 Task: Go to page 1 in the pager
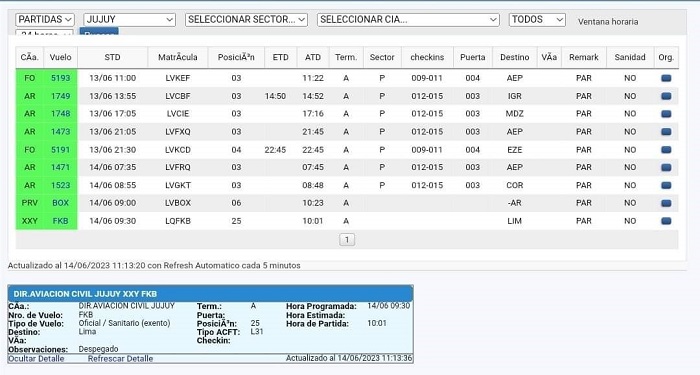point(347,240)
